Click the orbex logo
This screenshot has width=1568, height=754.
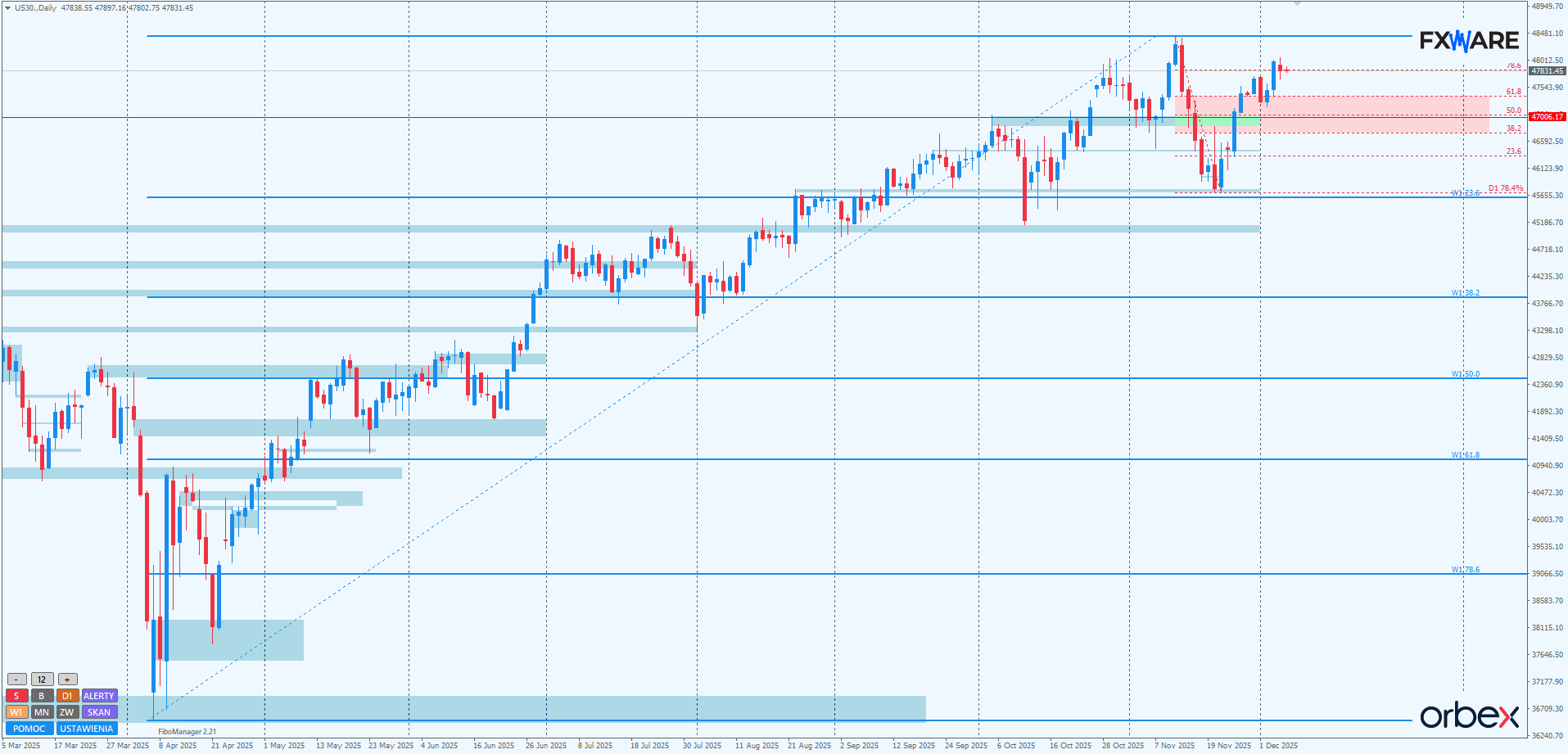(x=1469, y=716)
